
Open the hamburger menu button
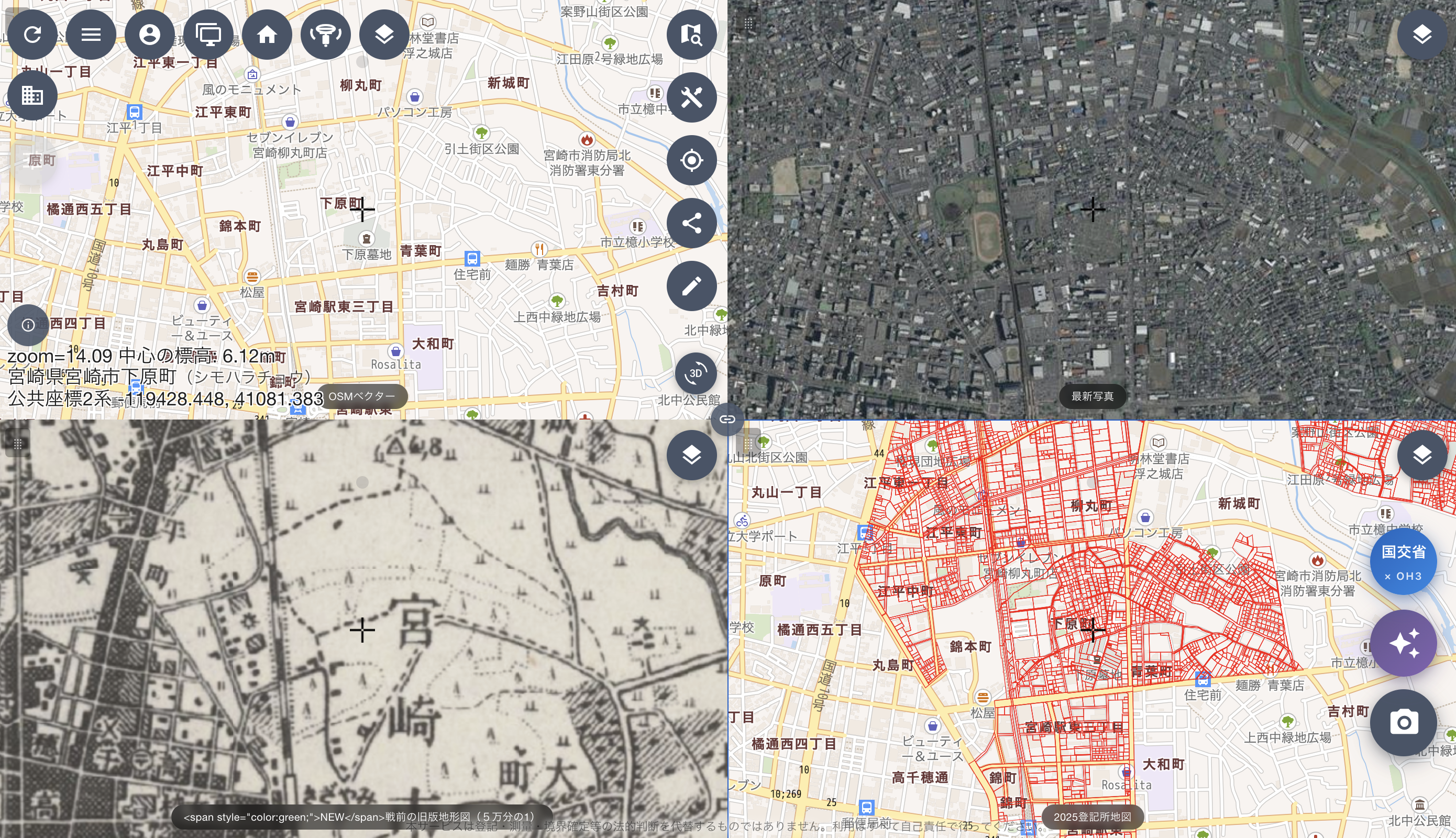click(91, 35)
